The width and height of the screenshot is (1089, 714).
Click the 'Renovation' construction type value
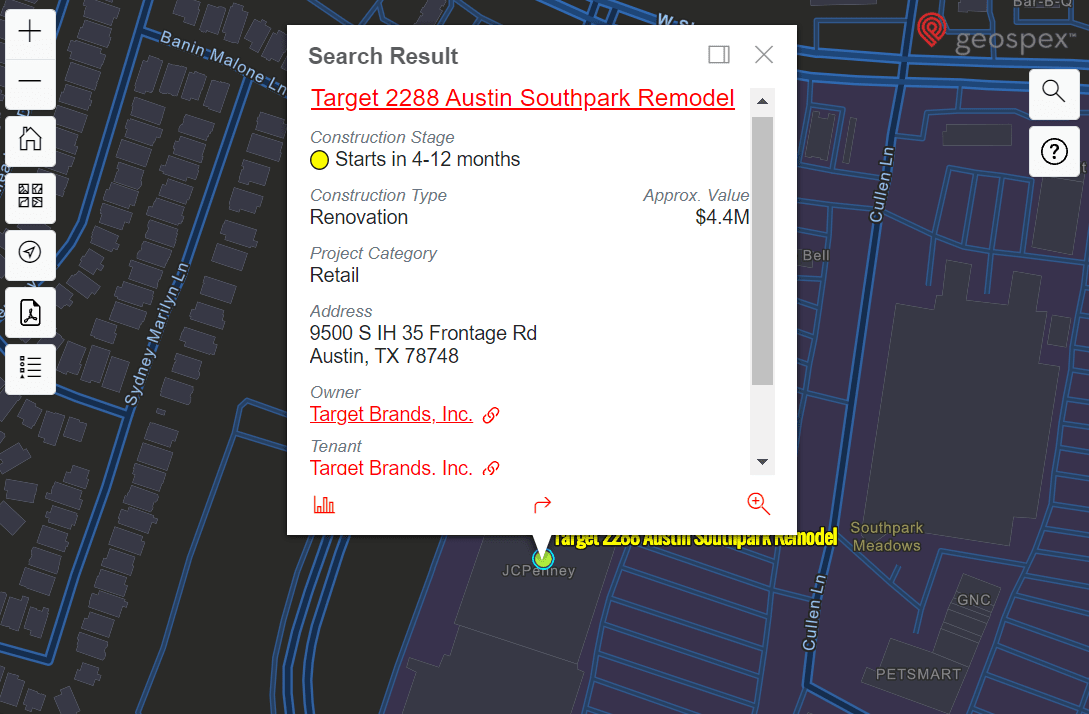point(358,217)
